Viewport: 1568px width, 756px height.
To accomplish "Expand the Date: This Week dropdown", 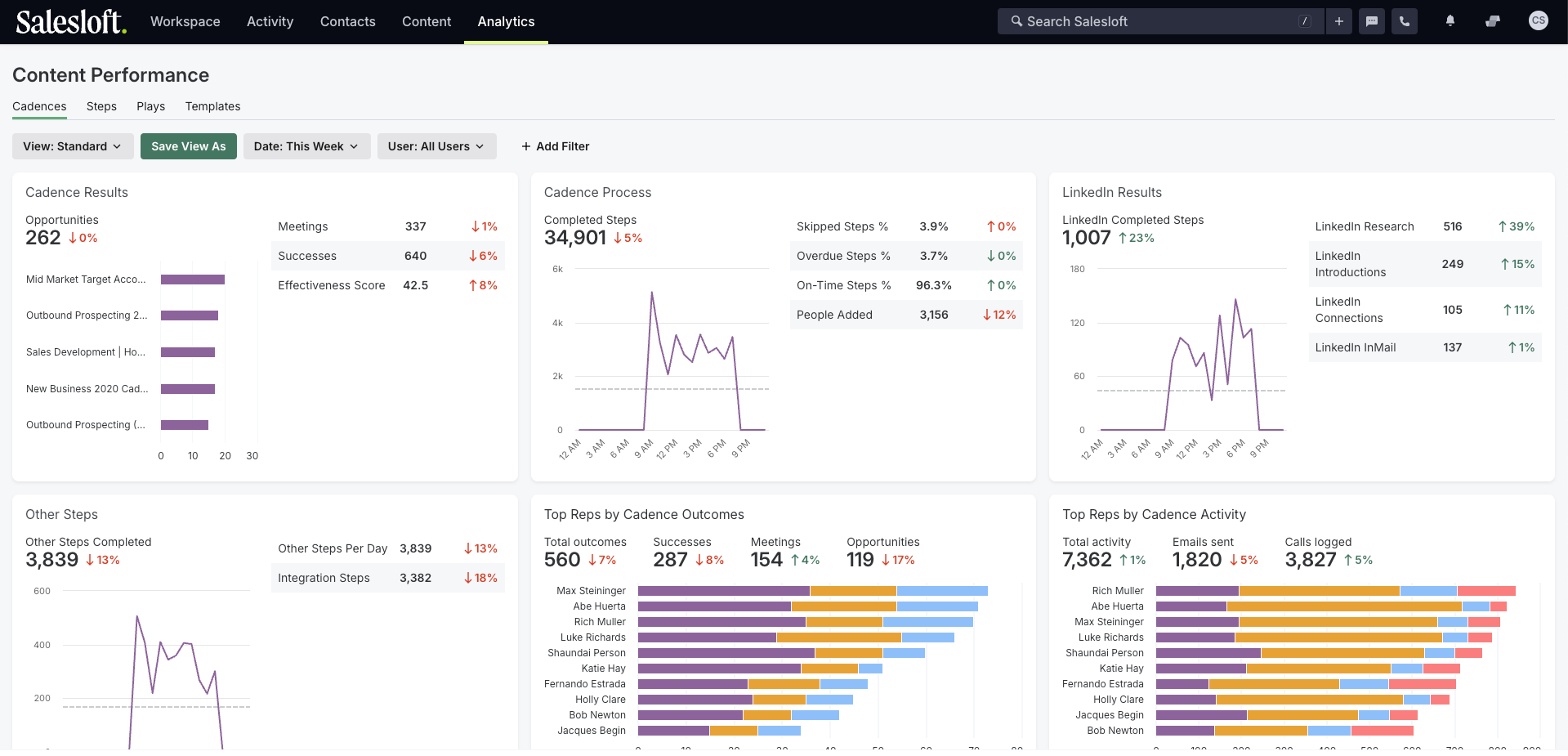I will 306,146.
